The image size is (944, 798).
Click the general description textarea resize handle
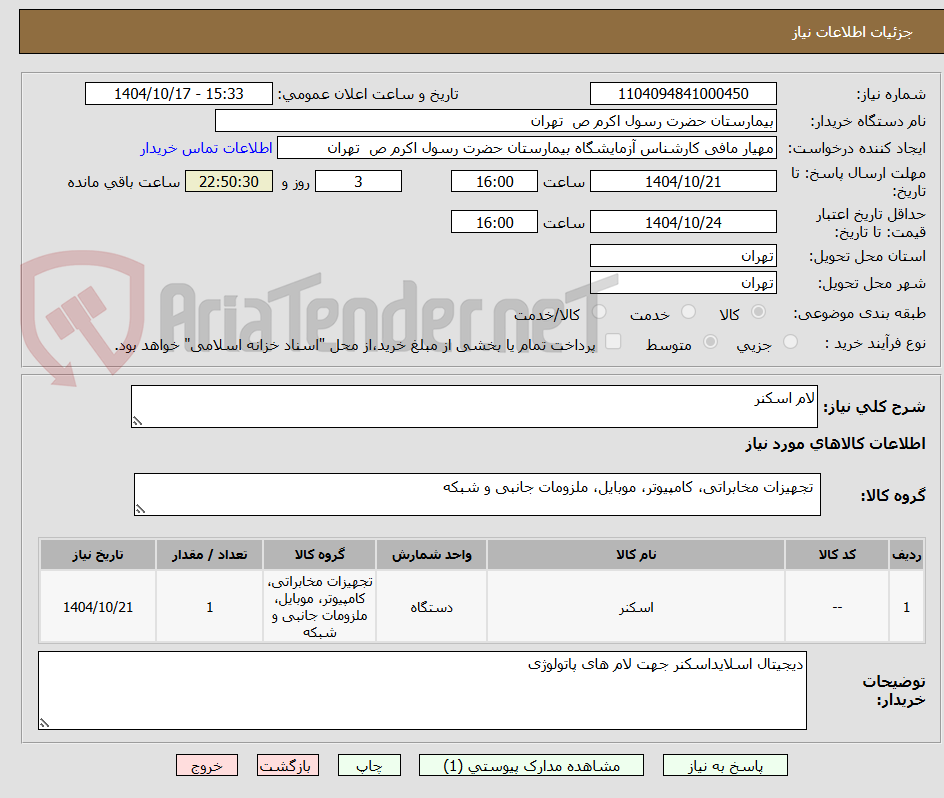[x=137, y=422]
